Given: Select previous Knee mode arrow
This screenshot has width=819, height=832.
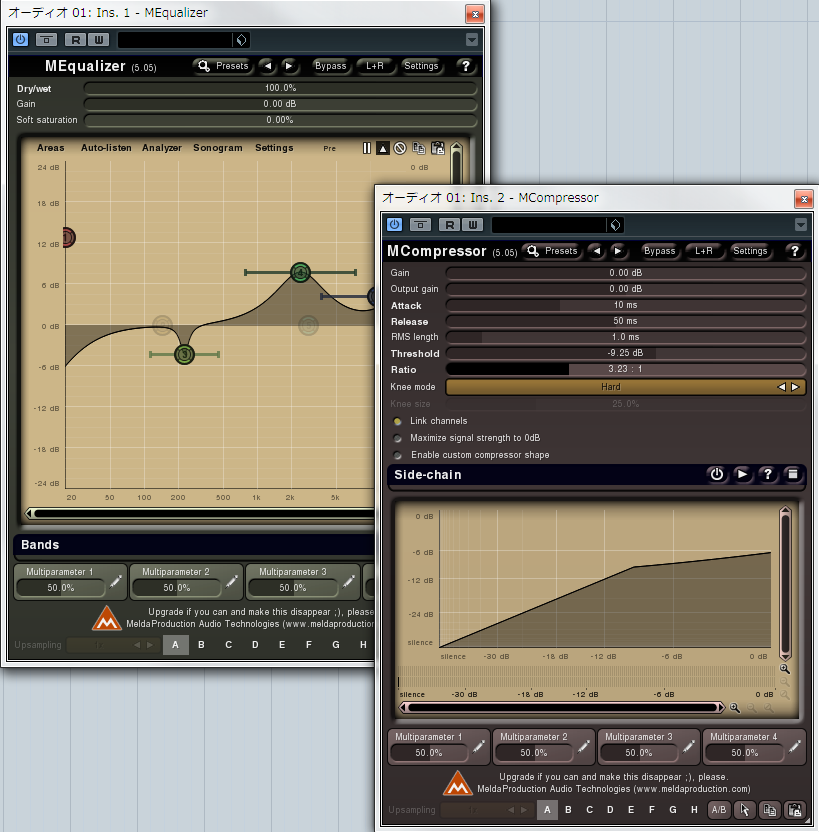Looking at the screenshot, I should tap(781, 387).
